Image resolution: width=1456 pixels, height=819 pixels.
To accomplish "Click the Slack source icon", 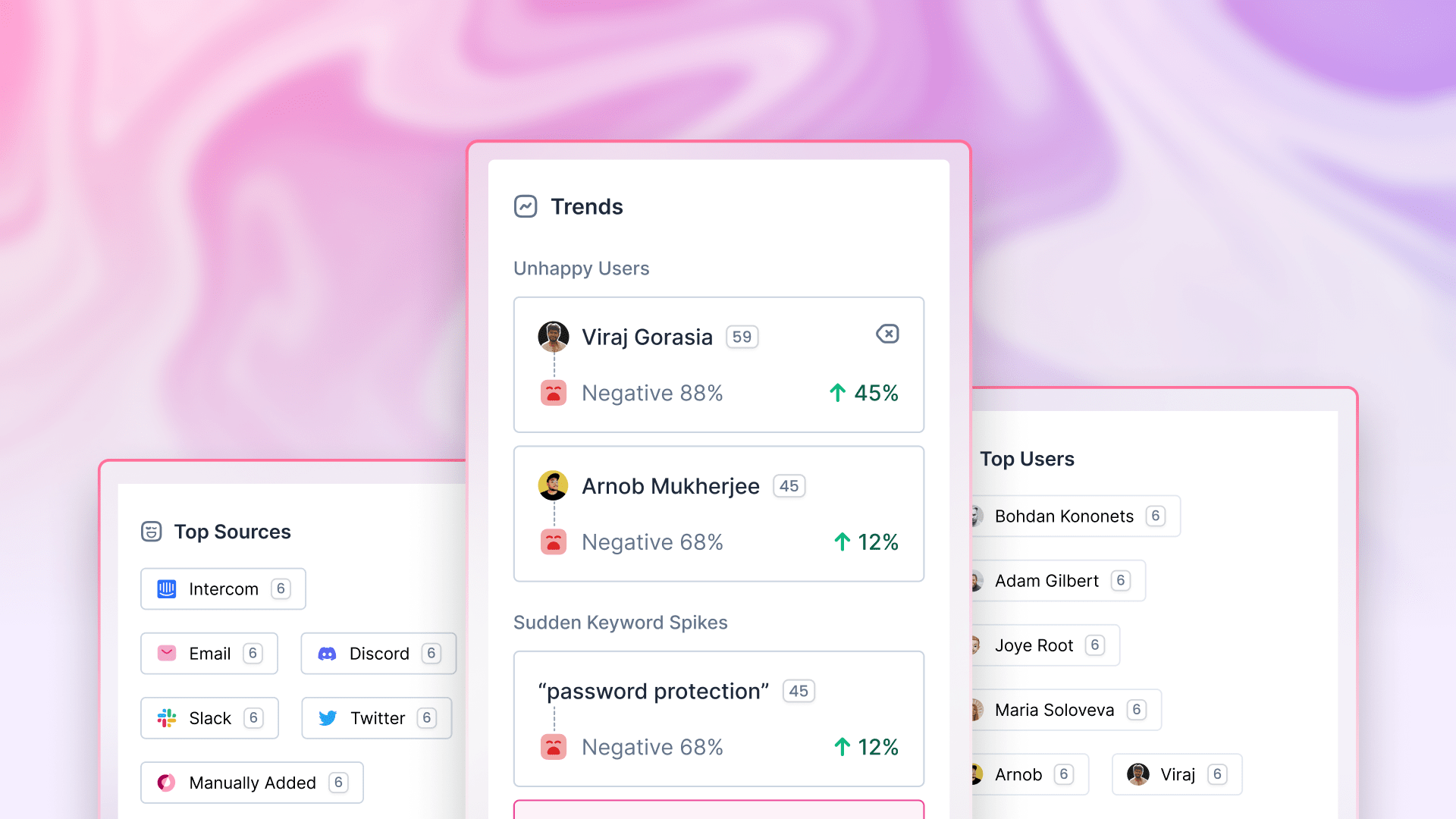I will click(x=166, y=717).
